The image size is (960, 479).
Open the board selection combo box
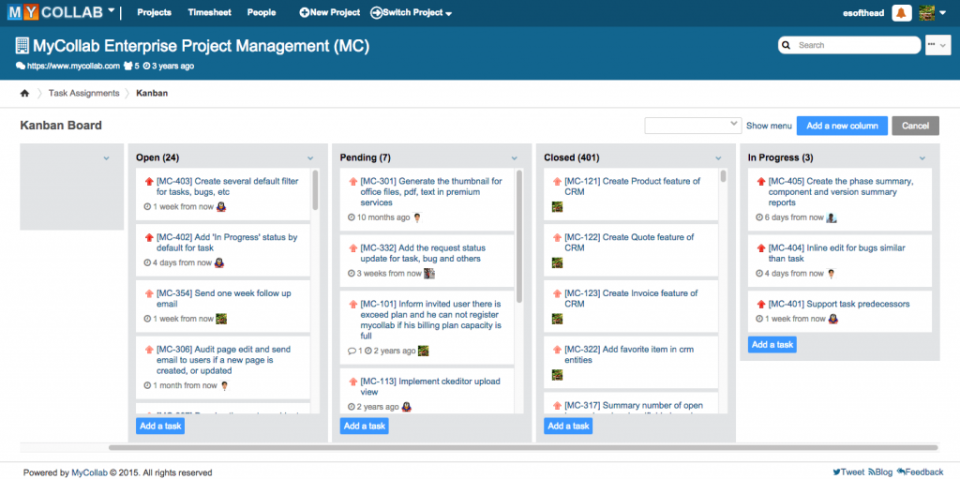692,125
